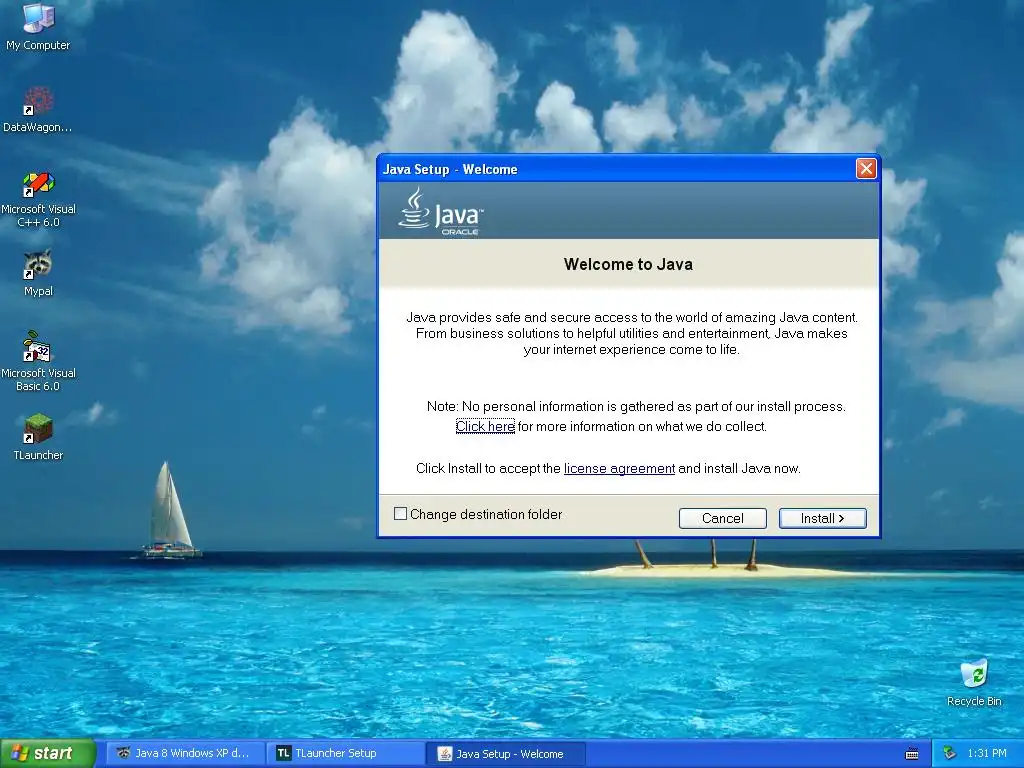
Task: Click the Welcome to Java heading
Action: [628, 264]
